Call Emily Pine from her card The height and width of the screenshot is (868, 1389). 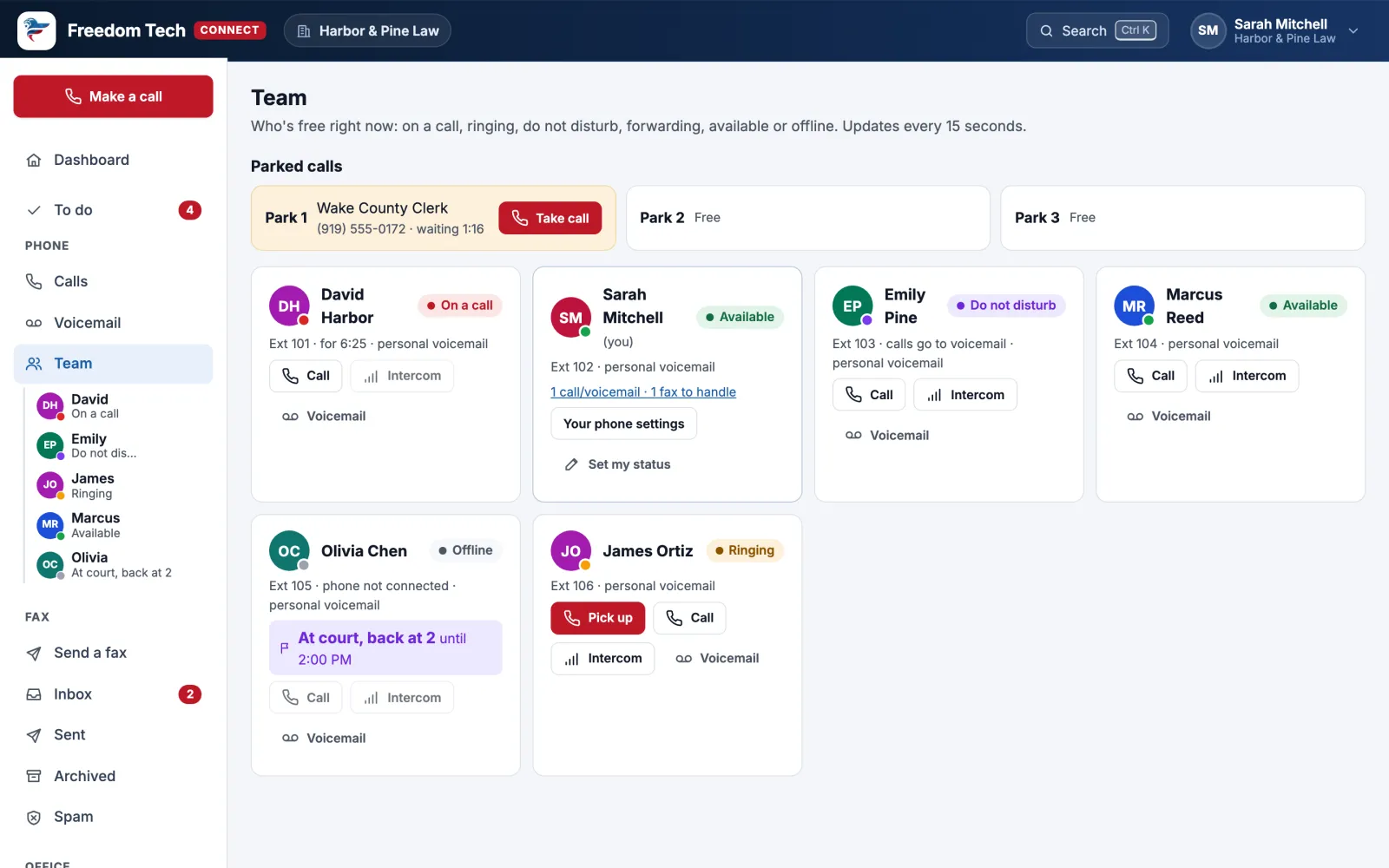pos(869,395)
